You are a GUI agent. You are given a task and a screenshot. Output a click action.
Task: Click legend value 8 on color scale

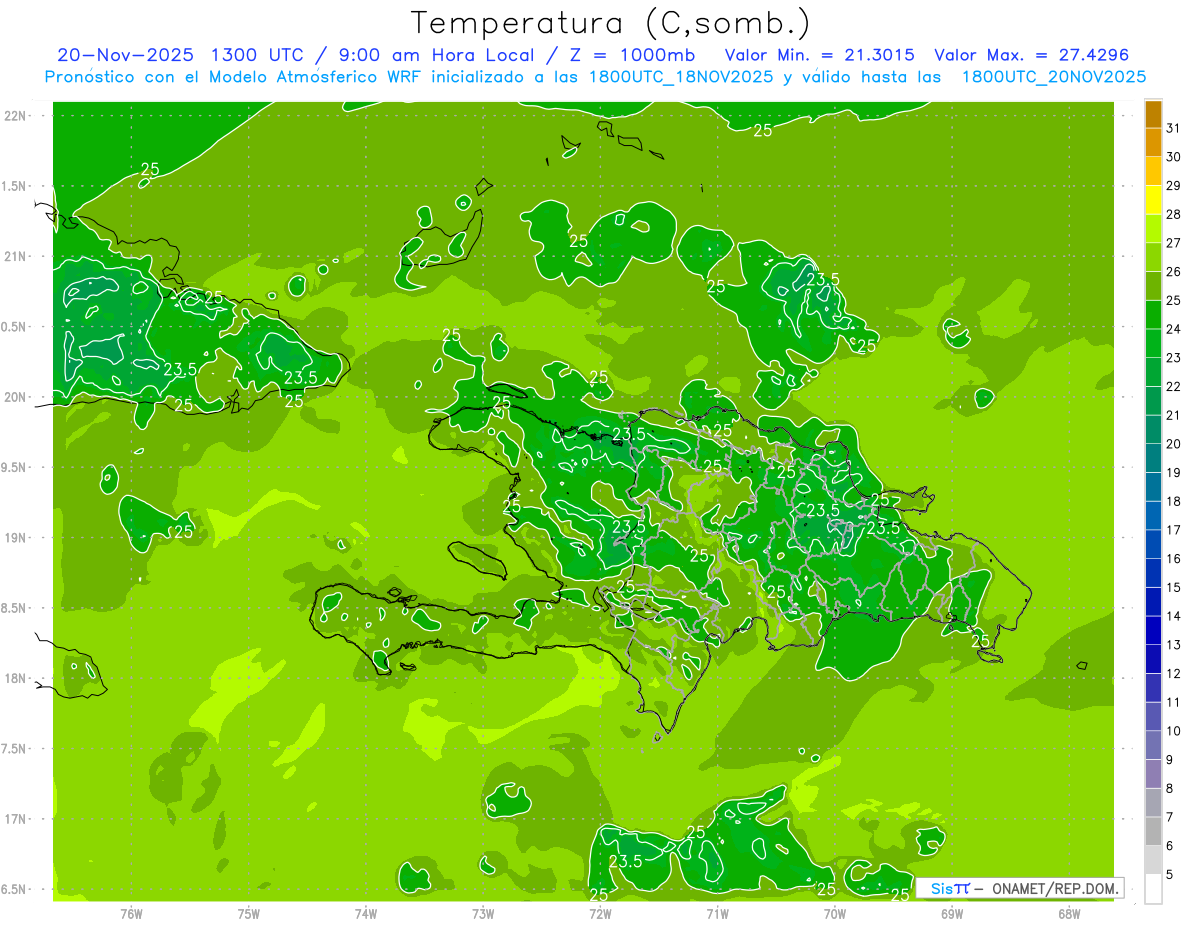coord(1170,788)
